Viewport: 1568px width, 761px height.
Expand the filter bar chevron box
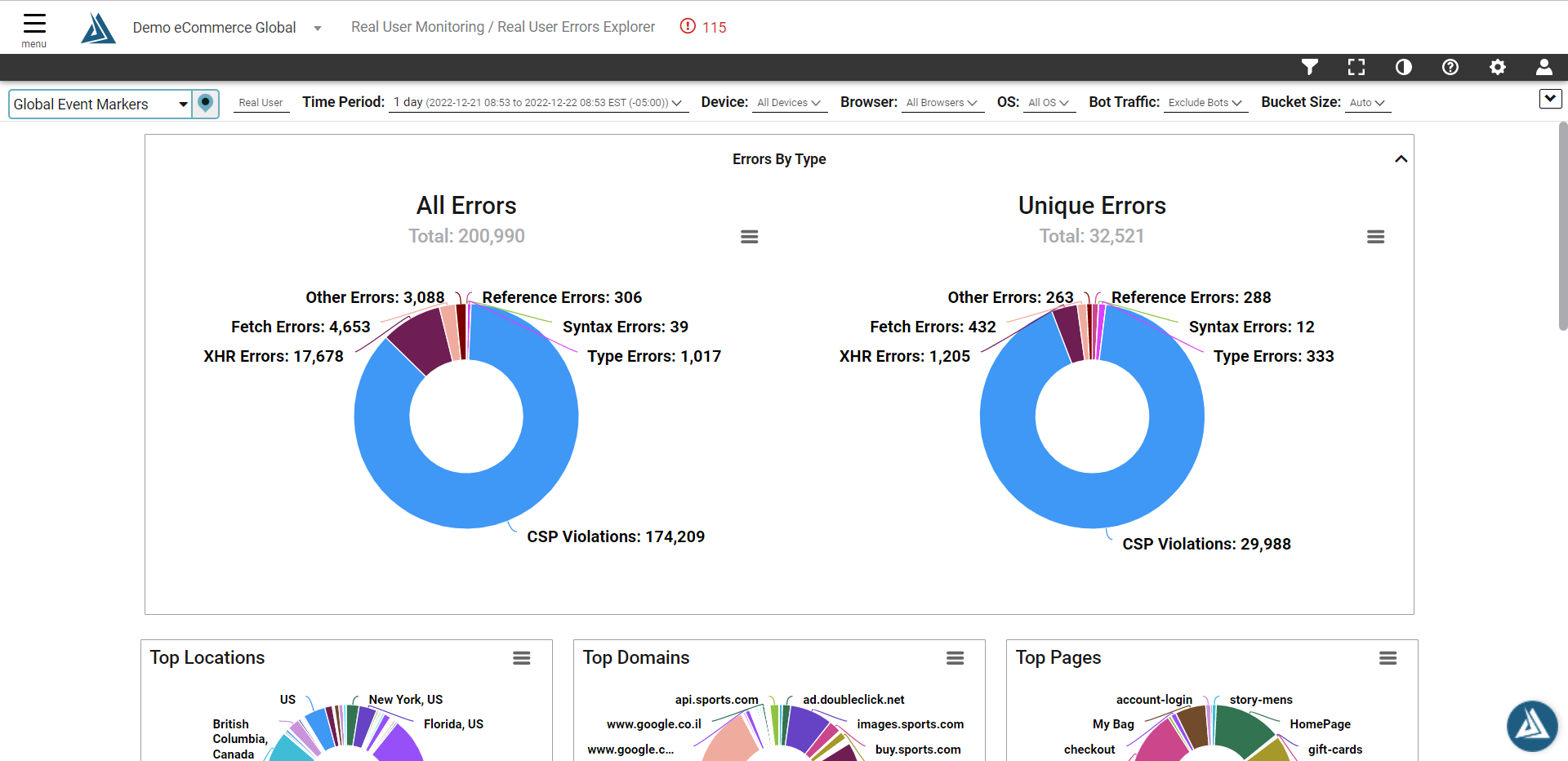[x=1551, y=99]
